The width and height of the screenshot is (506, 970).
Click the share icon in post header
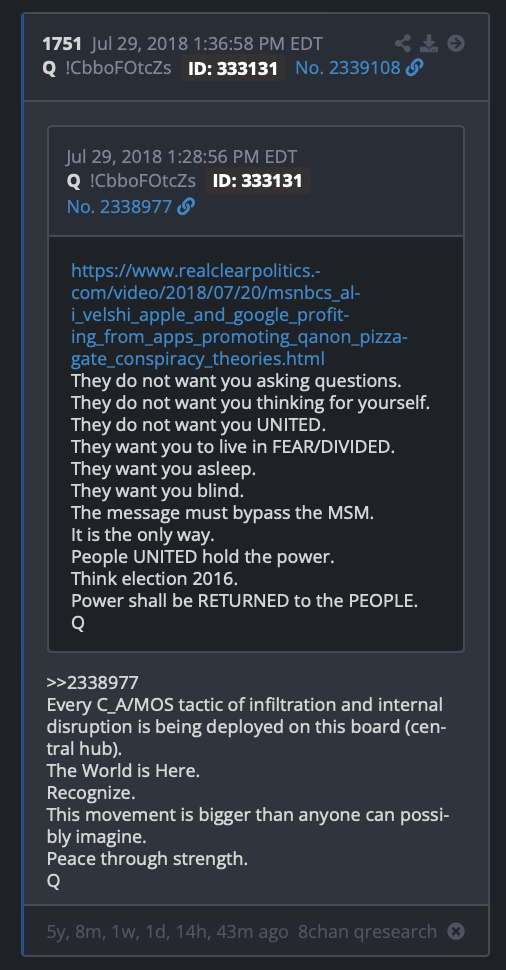pyautogui.click(x=403, y=43)
